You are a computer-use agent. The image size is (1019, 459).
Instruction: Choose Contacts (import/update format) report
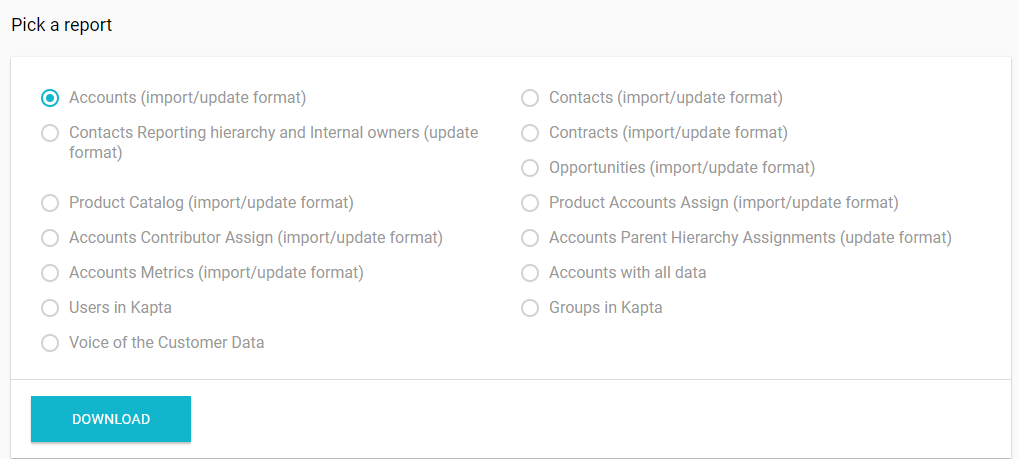530,98
